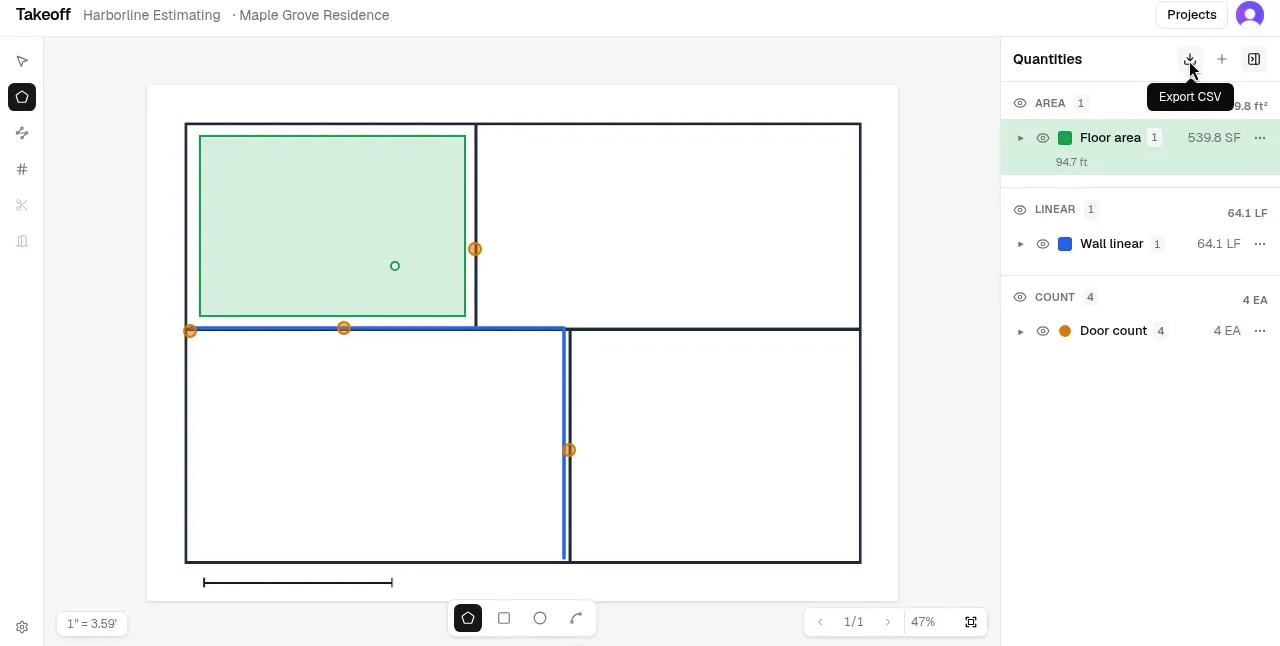Expand the Door count row

1021,331
